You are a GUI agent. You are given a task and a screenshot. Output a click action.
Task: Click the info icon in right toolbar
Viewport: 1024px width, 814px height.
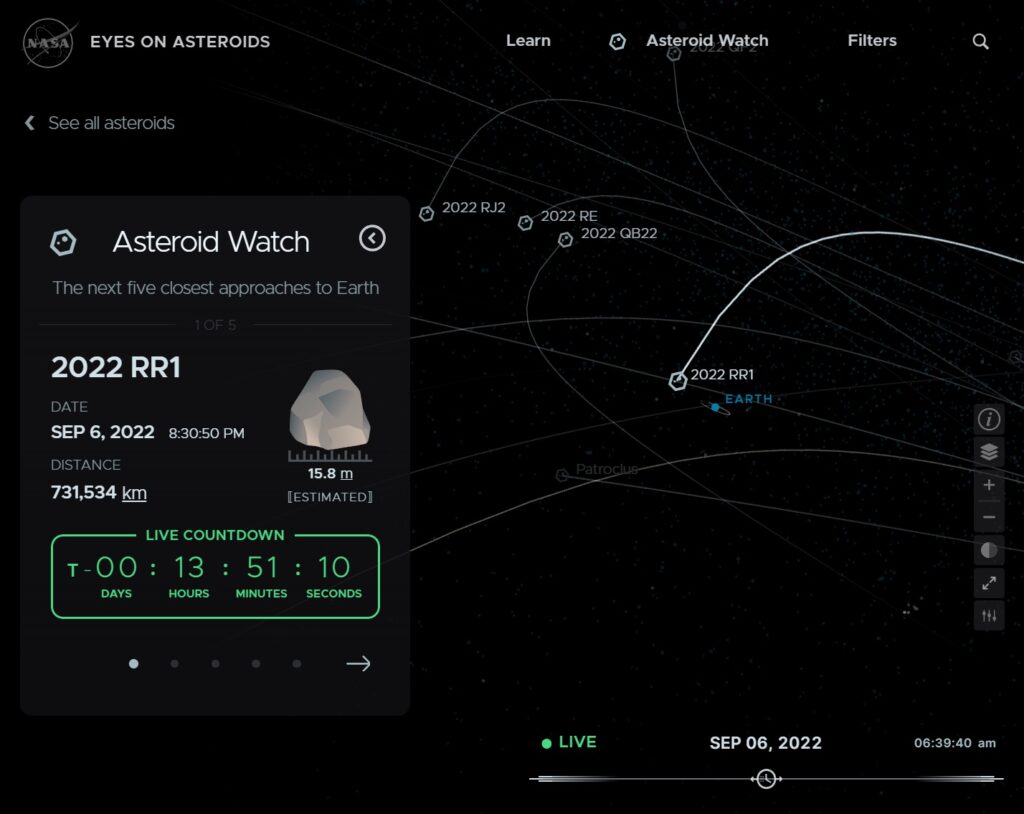coord(989,419)
